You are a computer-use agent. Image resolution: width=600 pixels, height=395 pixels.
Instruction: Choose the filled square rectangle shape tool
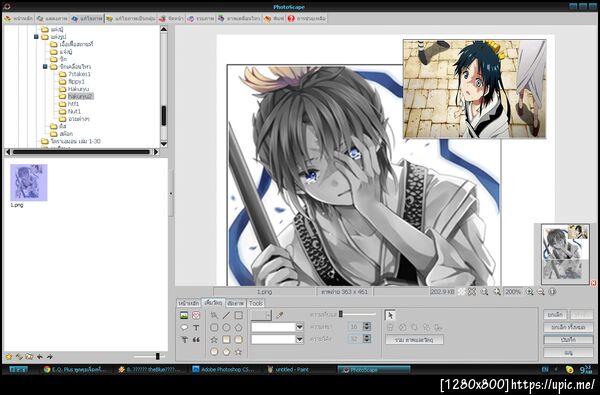coord(227,340)
